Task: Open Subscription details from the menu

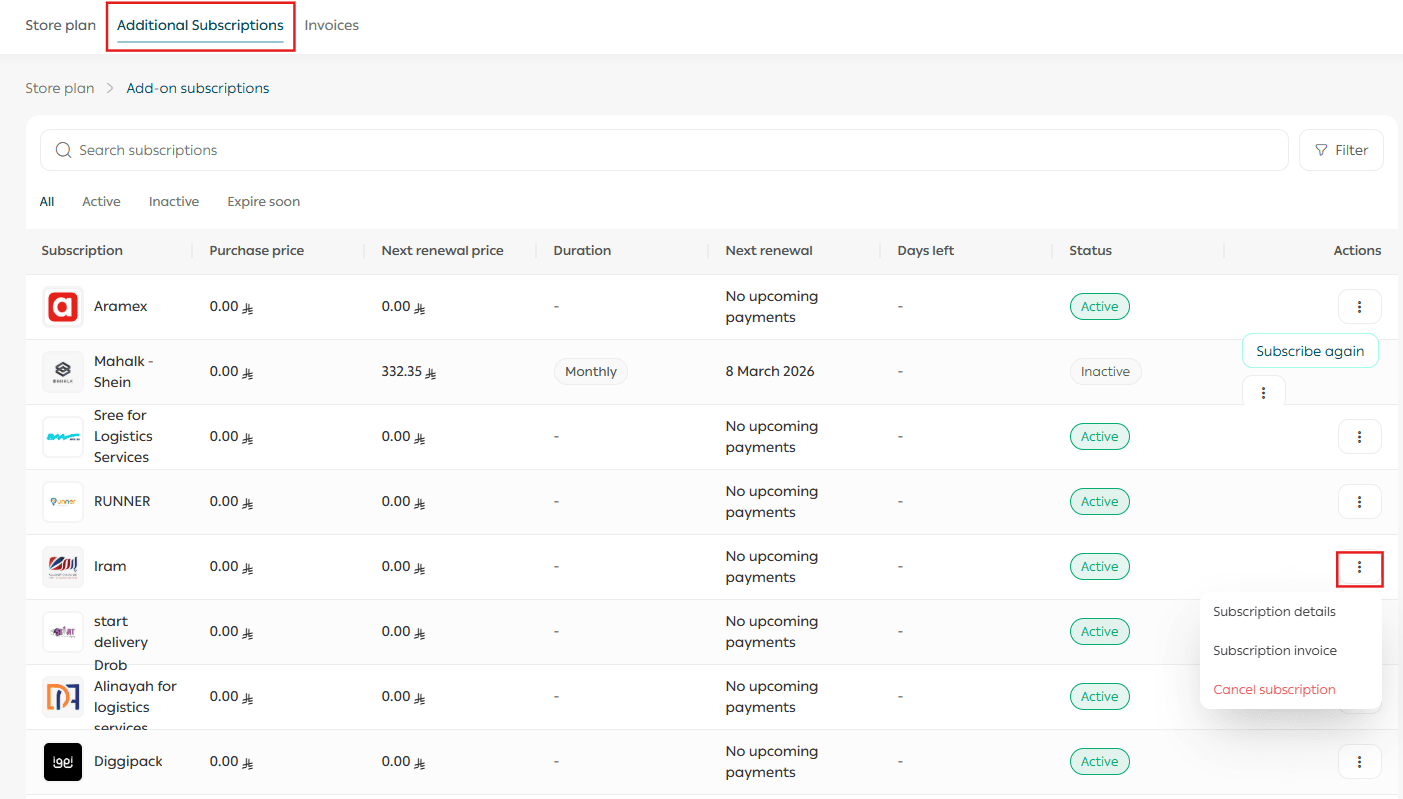Action: (1274, 611)
